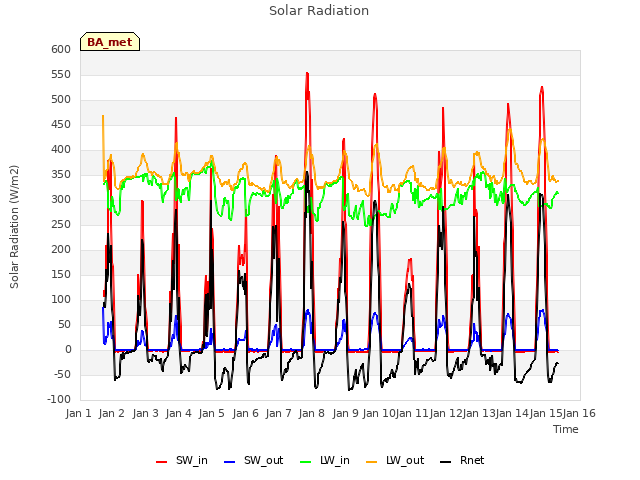The width and height of the screenshot is (640, 480).
Task: Click the 450 y-axis value
Action: point(61,124)
